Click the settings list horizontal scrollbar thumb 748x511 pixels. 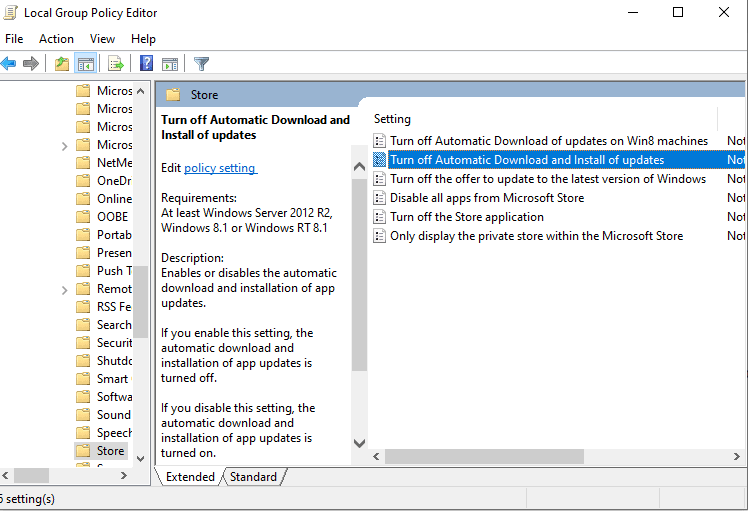pos(484,457)
